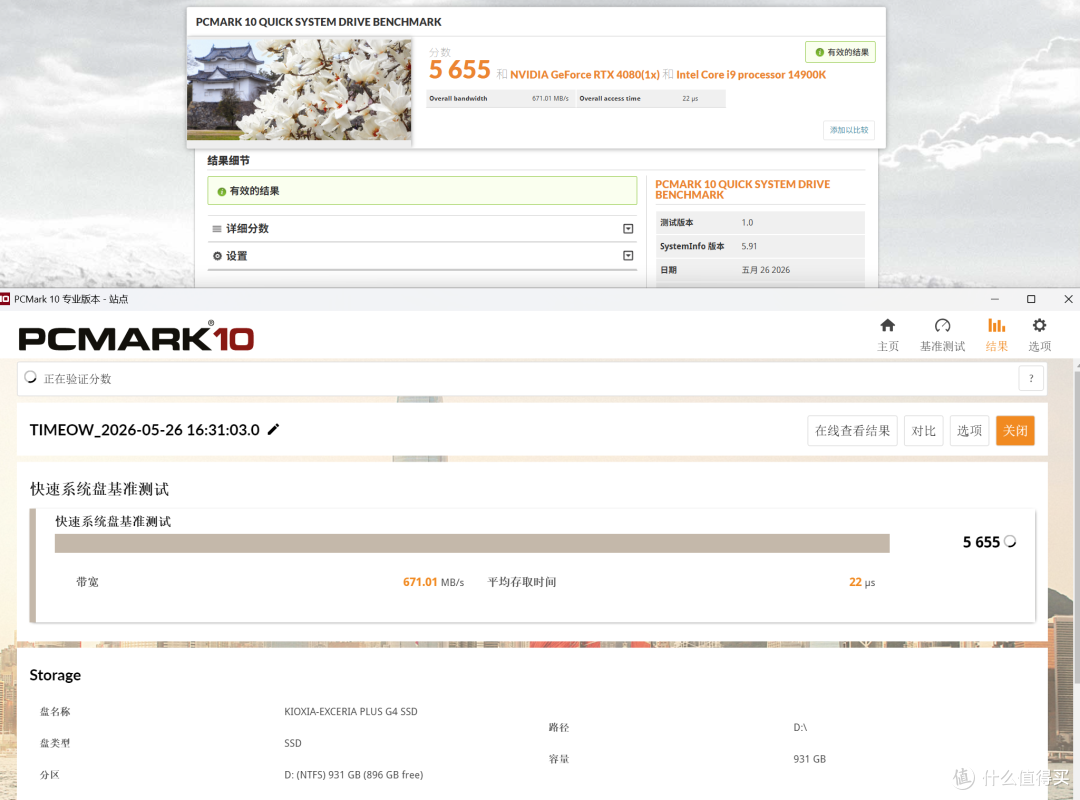Click the question mark help button
1080x800 pixels.
1030,378
